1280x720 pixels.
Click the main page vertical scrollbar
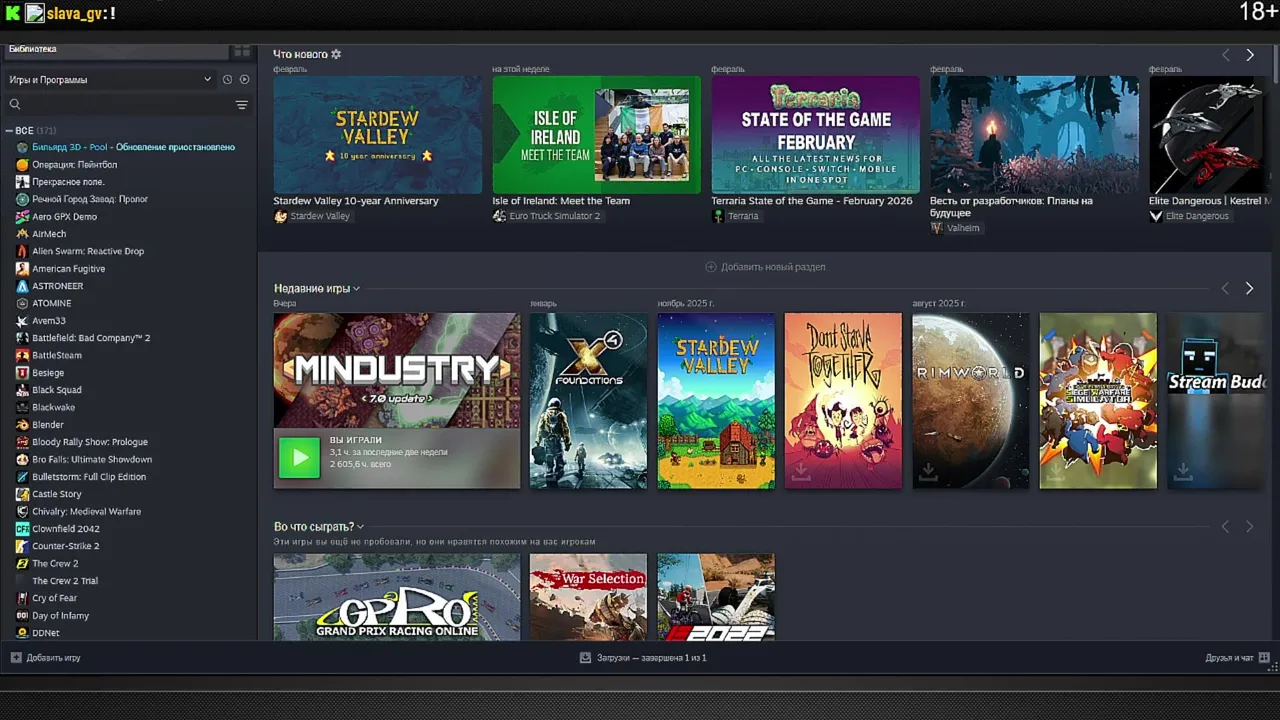1275,65
